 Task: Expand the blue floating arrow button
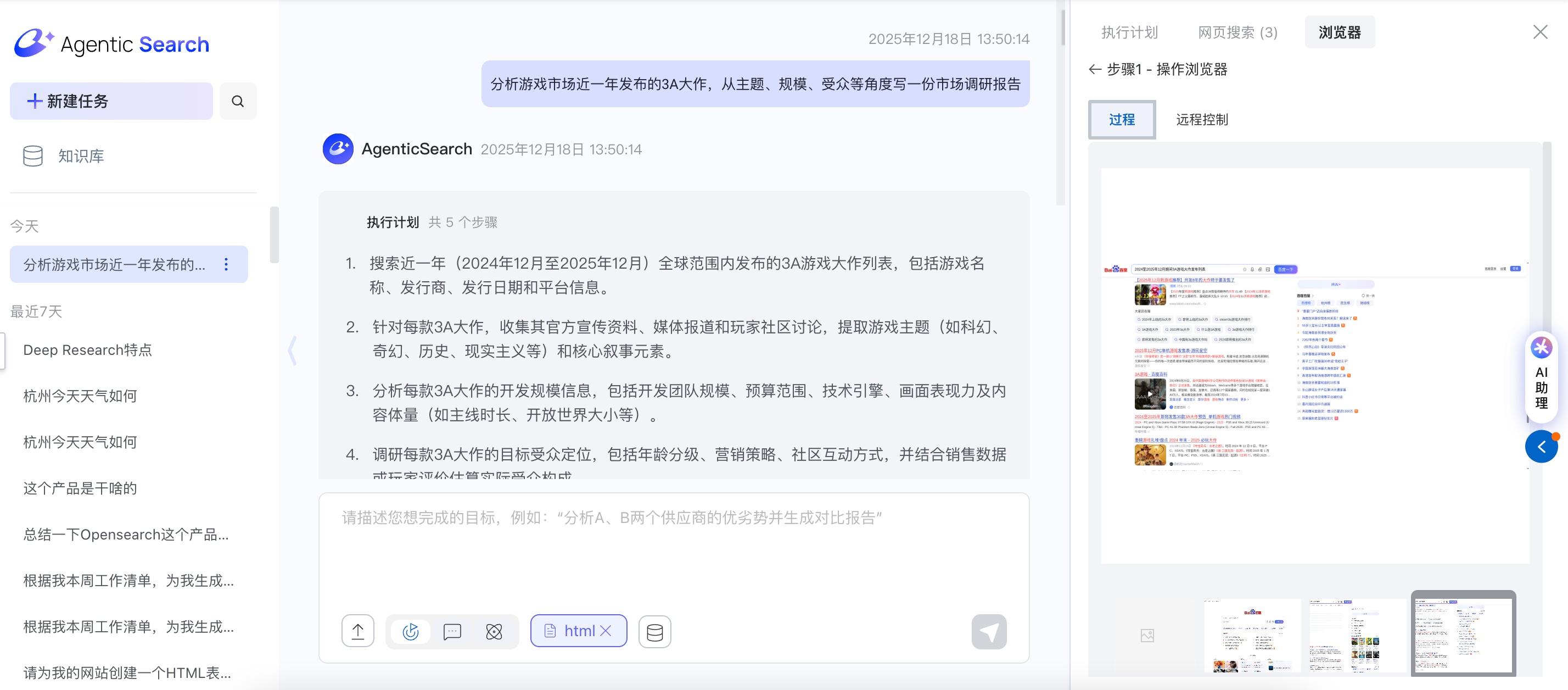click(1541, 447)
